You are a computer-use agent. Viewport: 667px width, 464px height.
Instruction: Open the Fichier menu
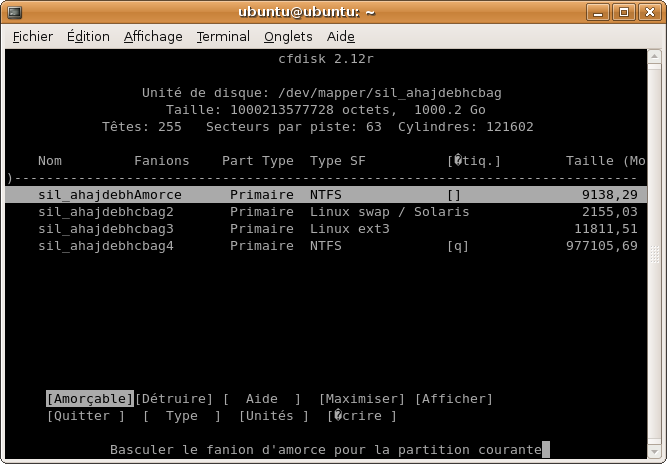coord(33,36)
